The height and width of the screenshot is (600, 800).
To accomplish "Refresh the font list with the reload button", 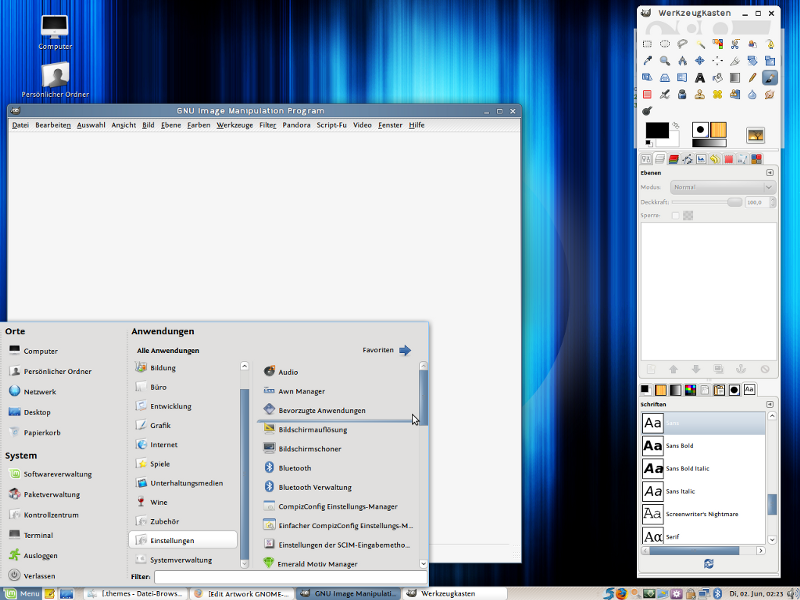I will coord(709,563).
